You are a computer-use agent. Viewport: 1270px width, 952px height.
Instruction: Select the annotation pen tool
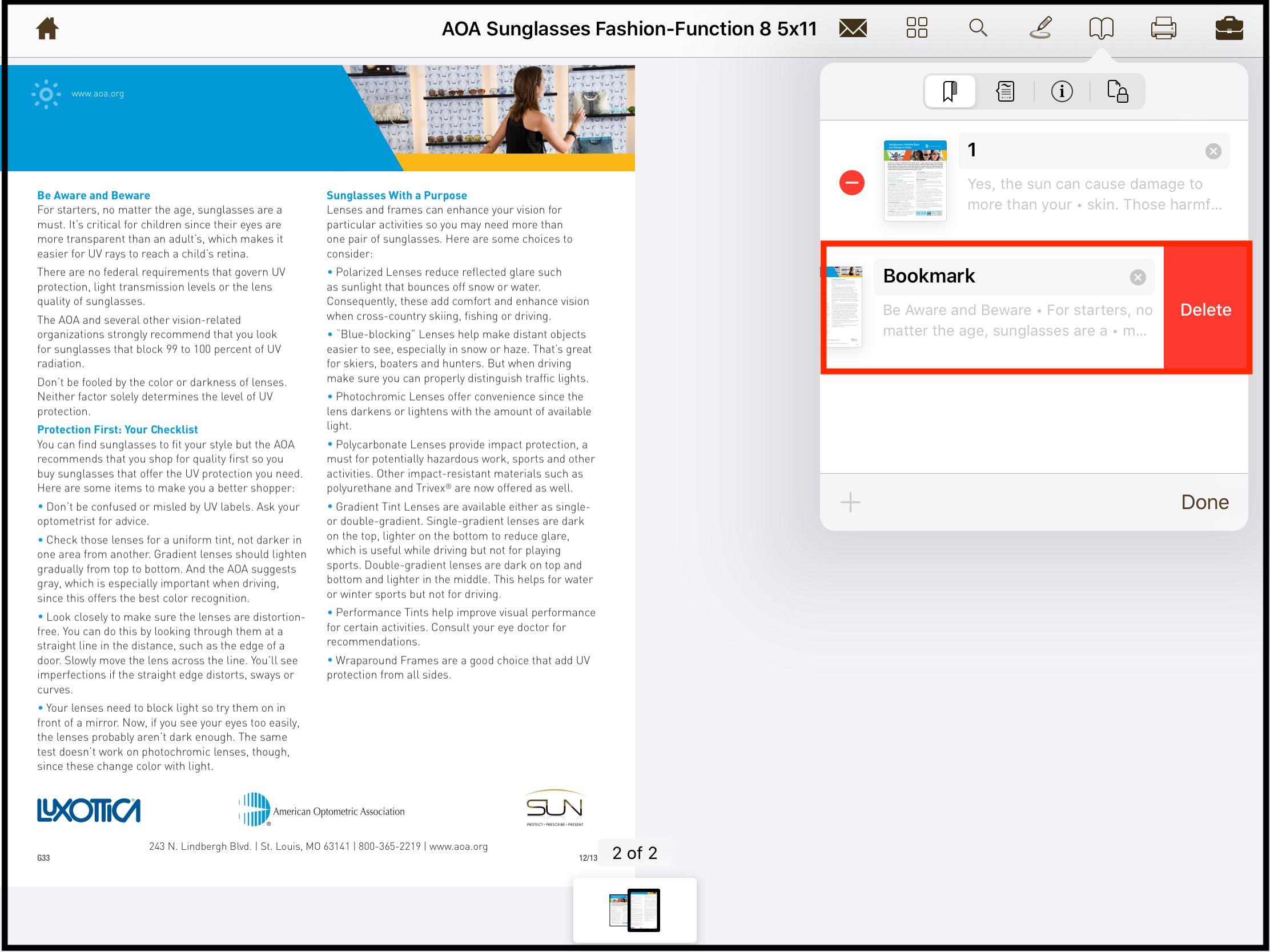1041,27
